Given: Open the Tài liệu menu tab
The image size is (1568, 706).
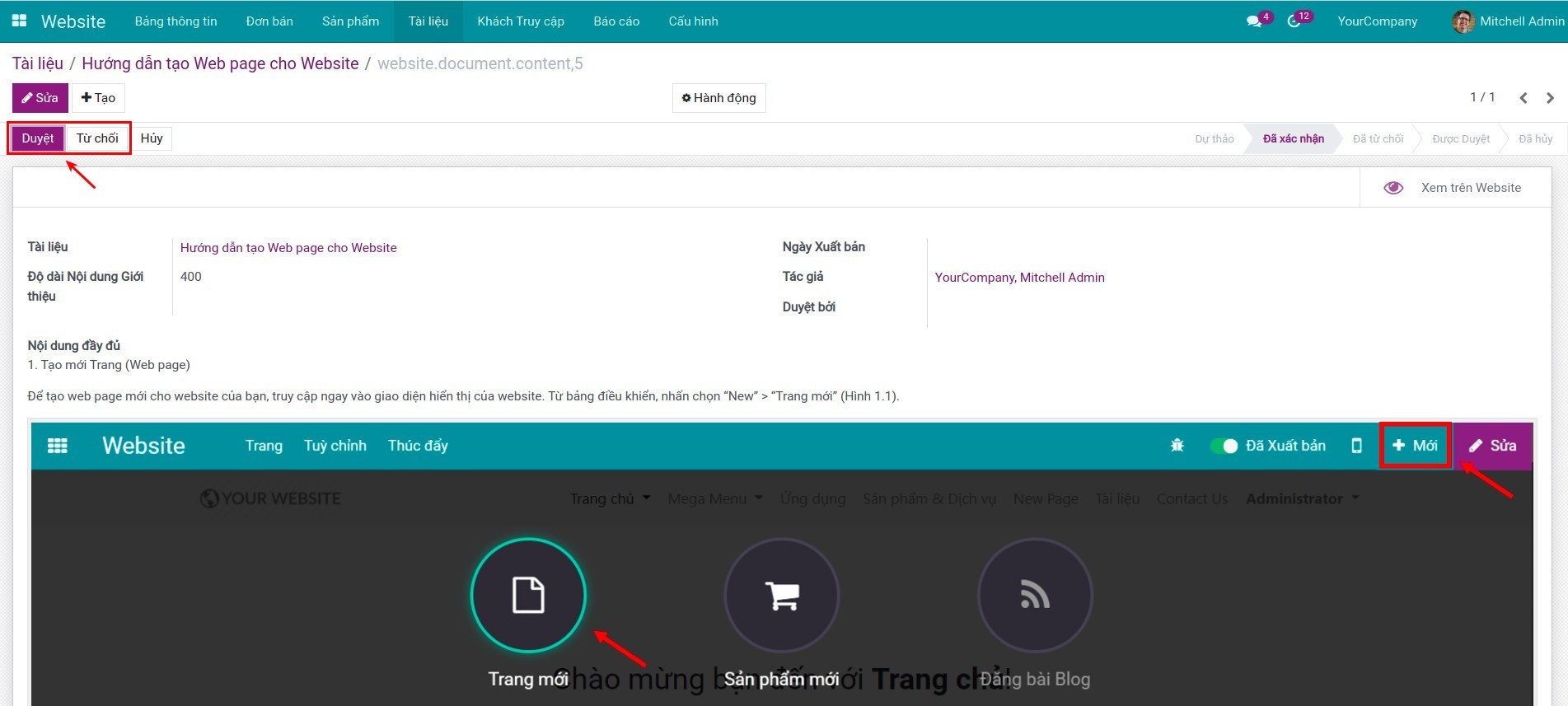Looking at the screenshot, I should tap(428, 21).
